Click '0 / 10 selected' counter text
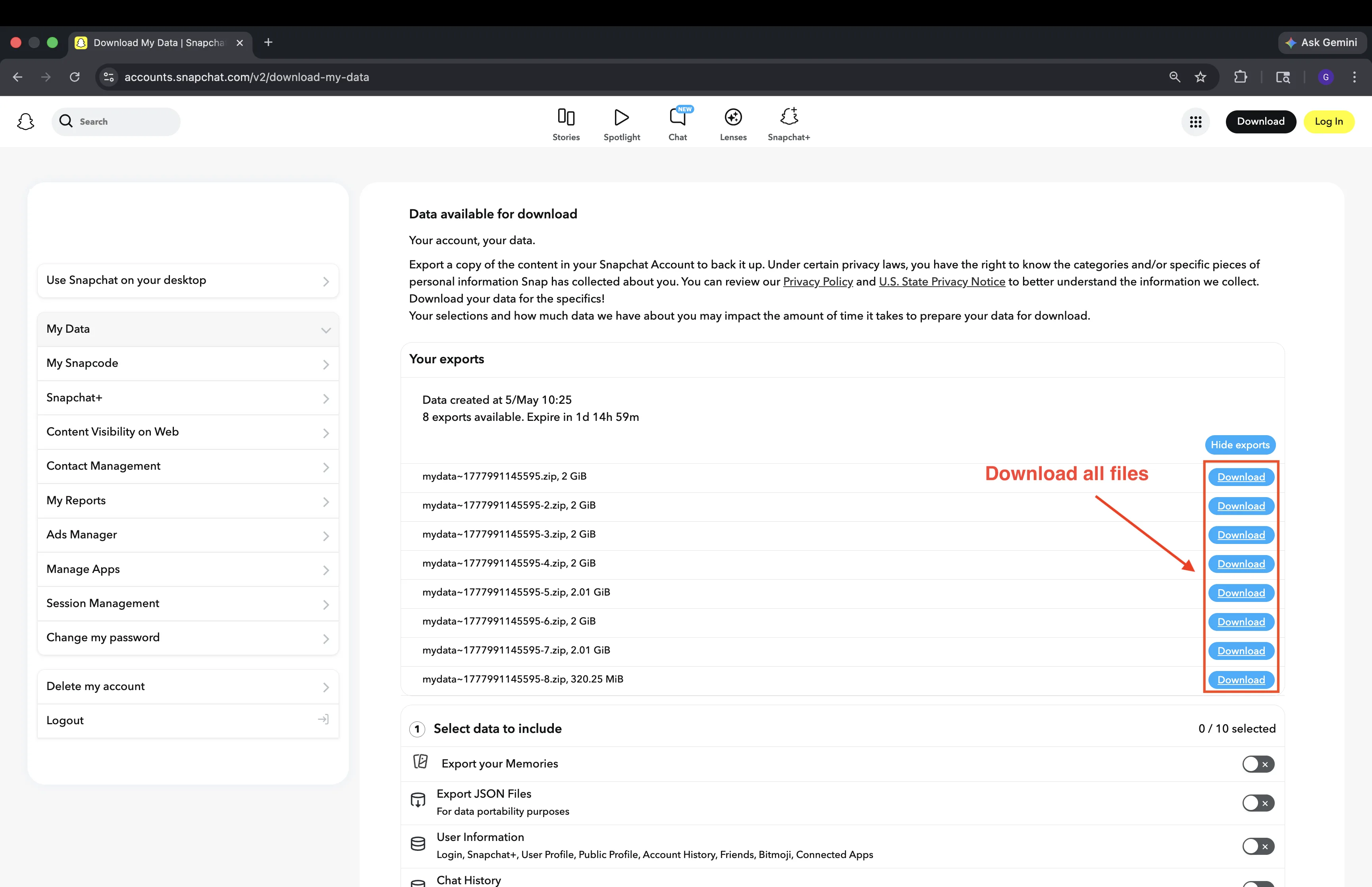The width and height of the screenshot is (1372, 887). click(1237, 729)
